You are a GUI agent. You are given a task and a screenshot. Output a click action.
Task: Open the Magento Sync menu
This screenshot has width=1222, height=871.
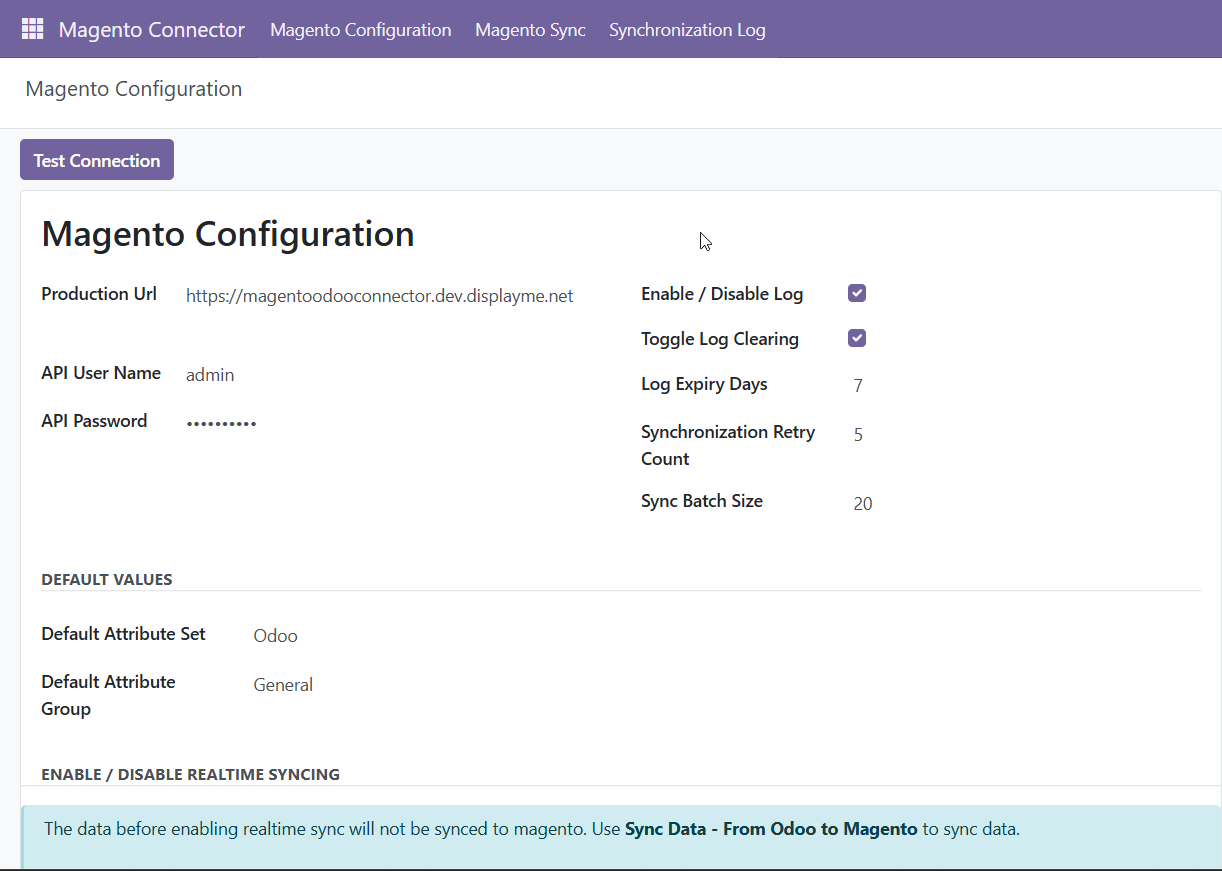coord(530,29)
